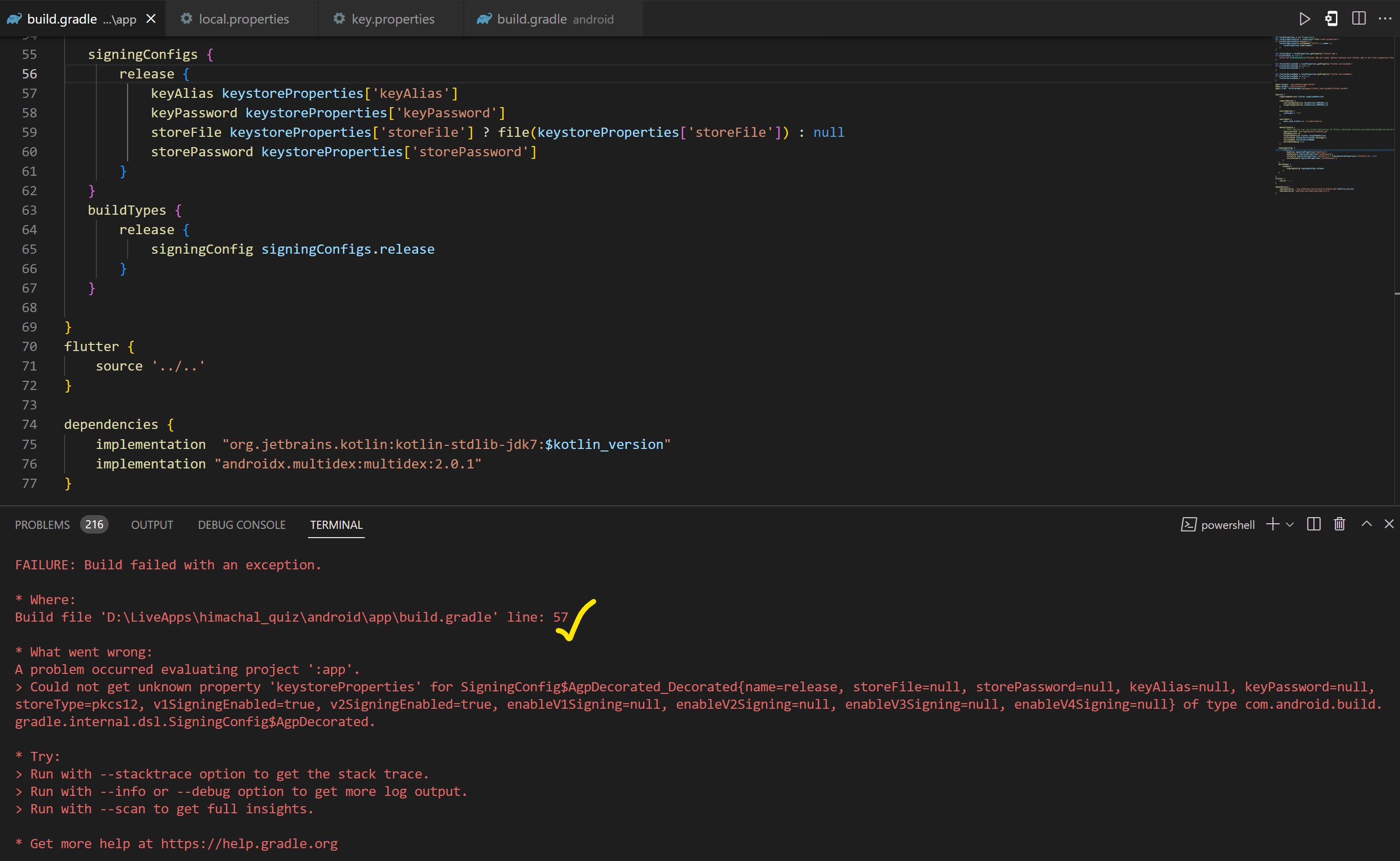Click the signingConfigs keyword on line 55
Screen dimensions: 1400x861
(x=142, y=54)
